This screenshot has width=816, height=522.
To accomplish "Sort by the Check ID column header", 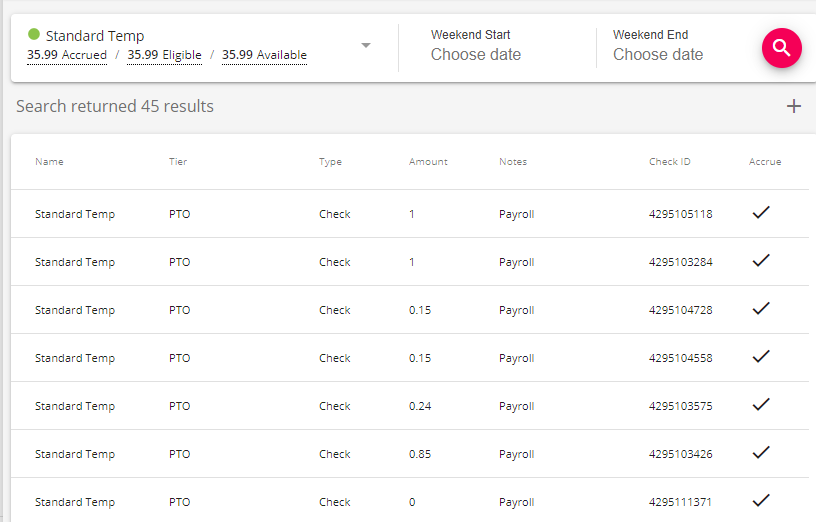I will point(670,162).
